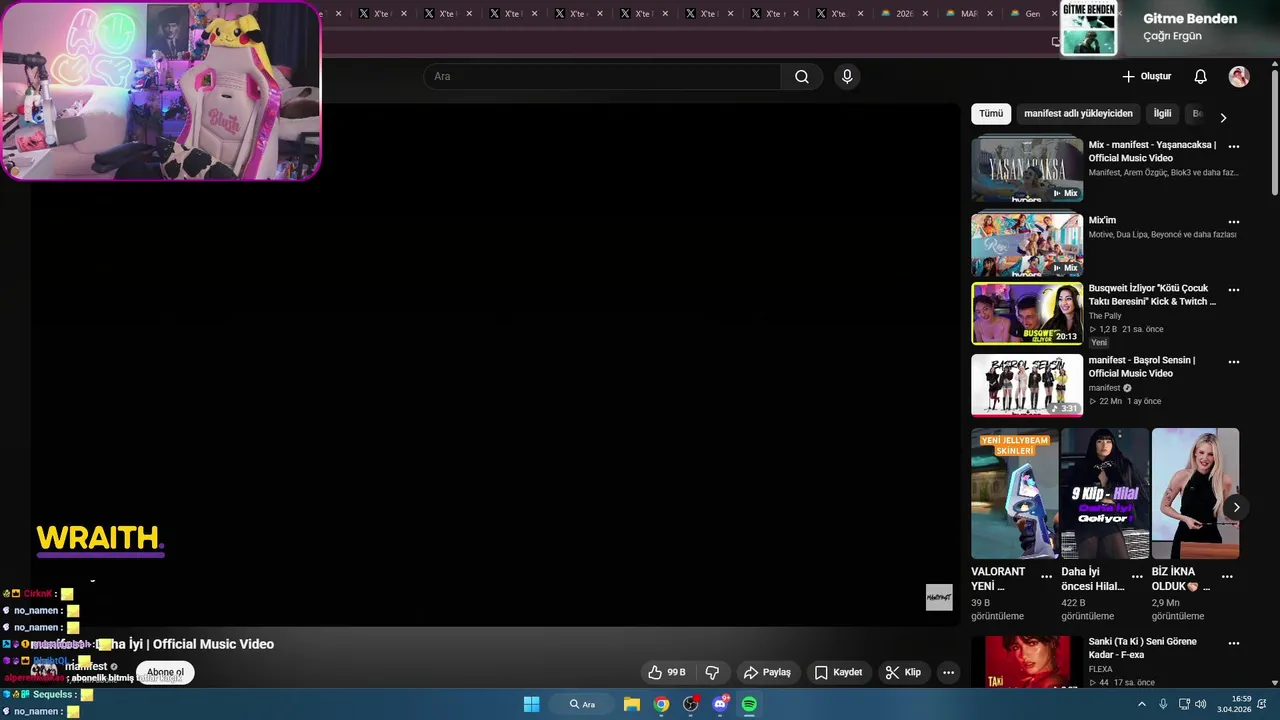
Task: Open options for Daha İyi öncesi short
Action: click(x=1137, y=577)
